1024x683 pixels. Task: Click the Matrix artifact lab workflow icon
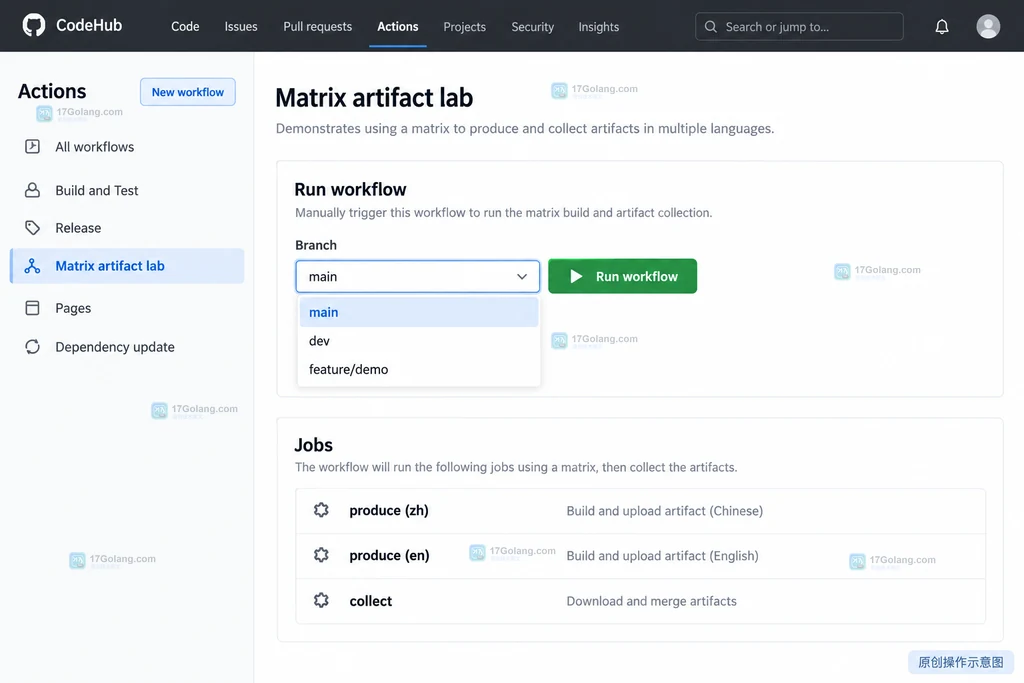(32, 266)
